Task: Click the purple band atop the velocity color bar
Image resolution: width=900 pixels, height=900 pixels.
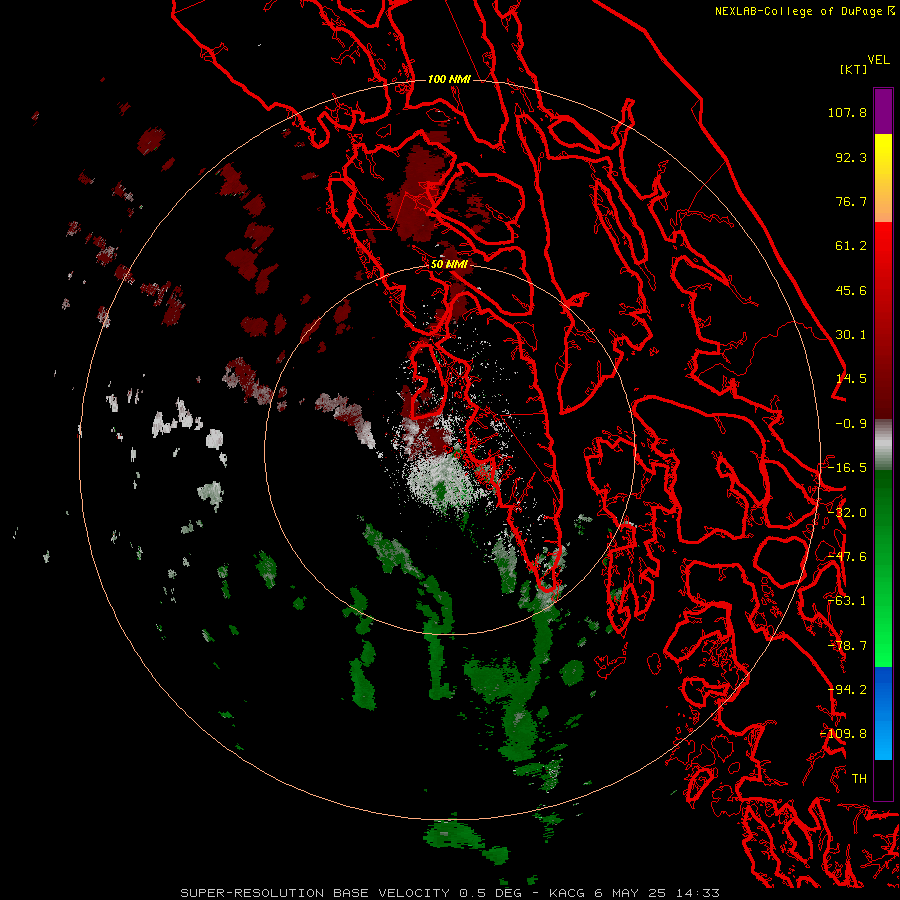Action: [x=883, y=112]
